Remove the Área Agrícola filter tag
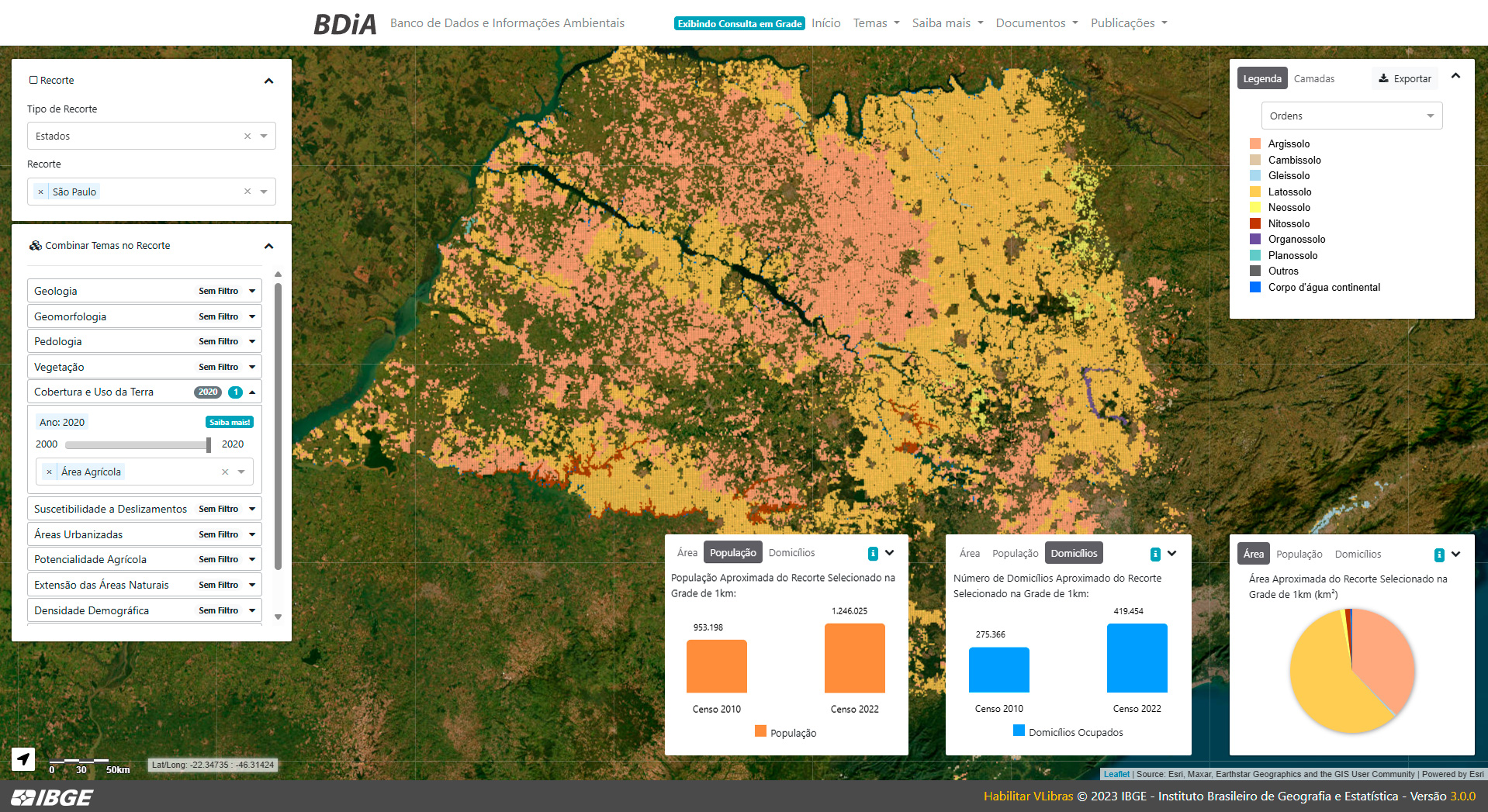Viewport: 1488px width, 812px height. point(49,472)
